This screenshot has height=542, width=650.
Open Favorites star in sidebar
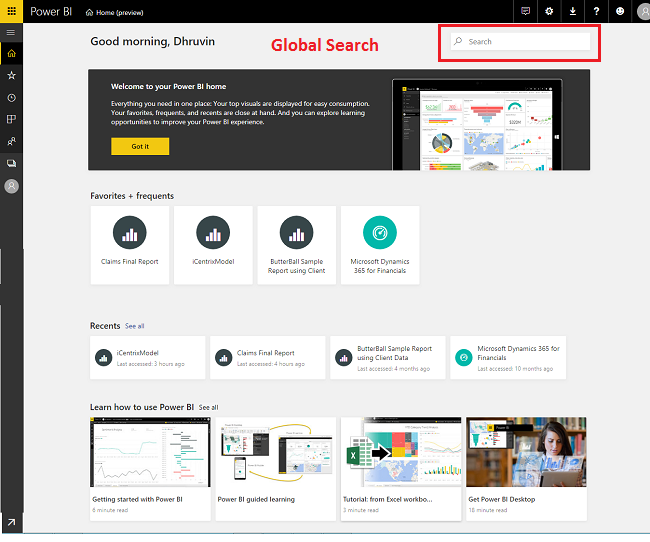click(x=12, y=75)
